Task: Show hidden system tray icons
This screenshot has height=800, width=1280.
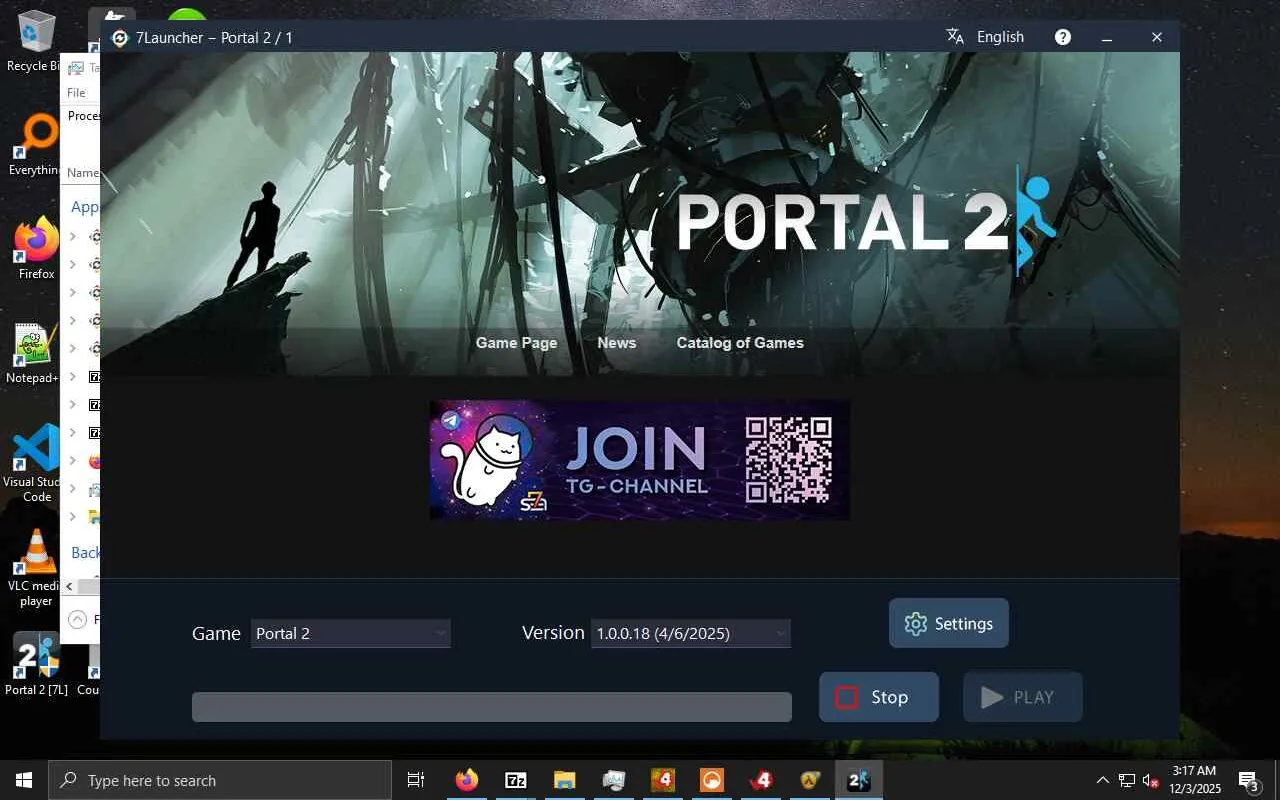Action: (x=1103, y=780)
